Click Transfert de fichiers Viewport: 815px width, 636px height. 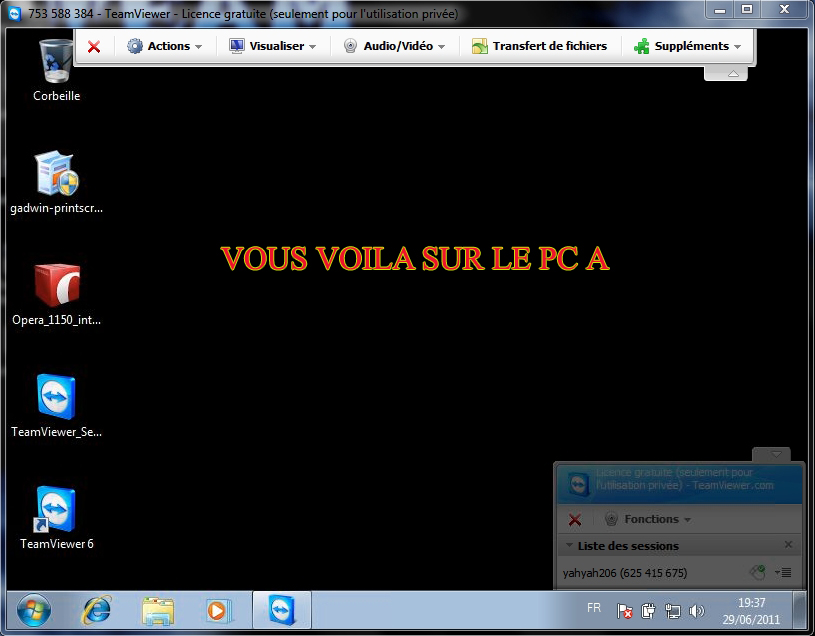click(x=540, y=46)
